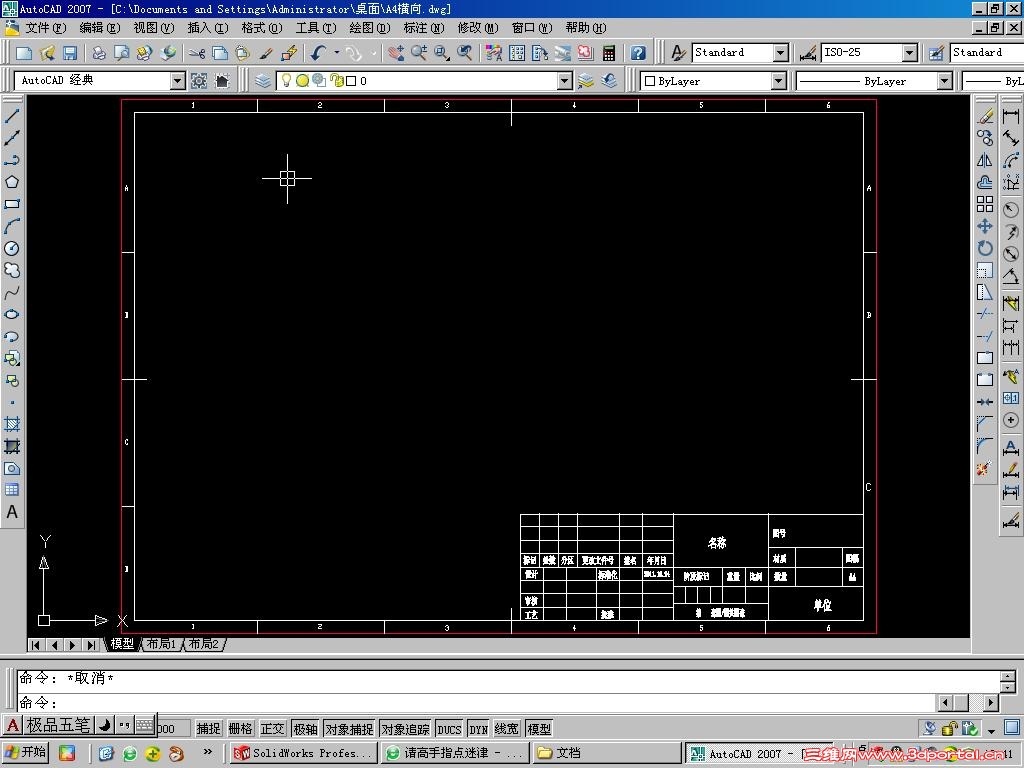This screenshot has height=768, width=1024.
Task: Select the Rectangle draw tool
Action: (12, 204)
